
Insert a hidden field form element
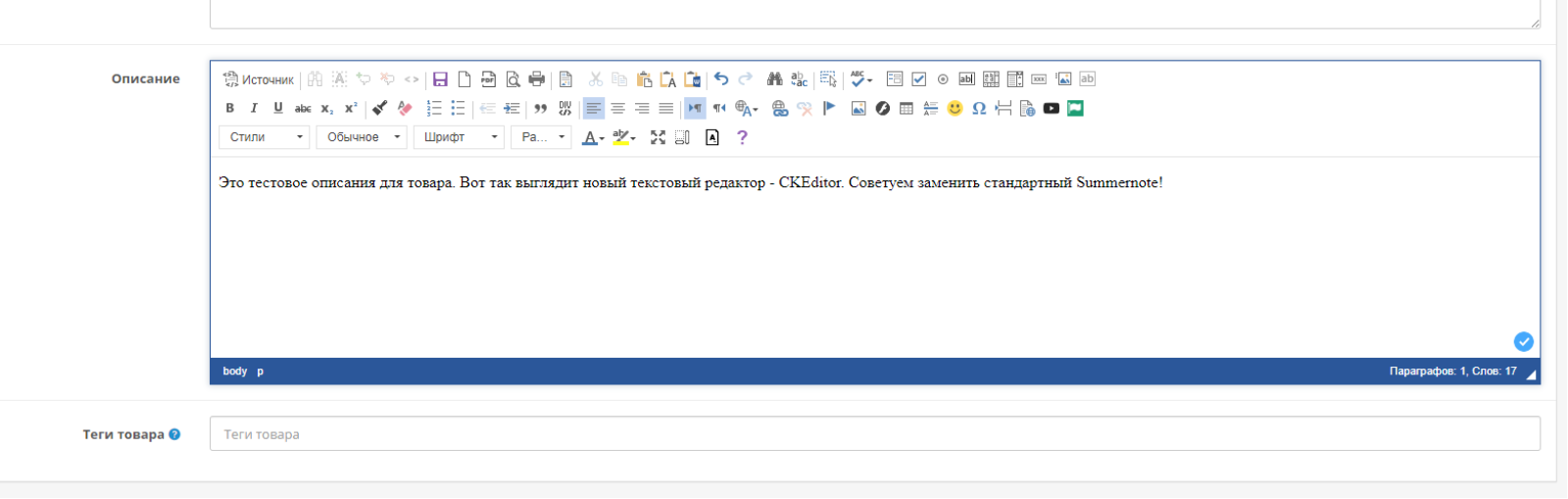pyautogui.click(x=1087, y=79)
